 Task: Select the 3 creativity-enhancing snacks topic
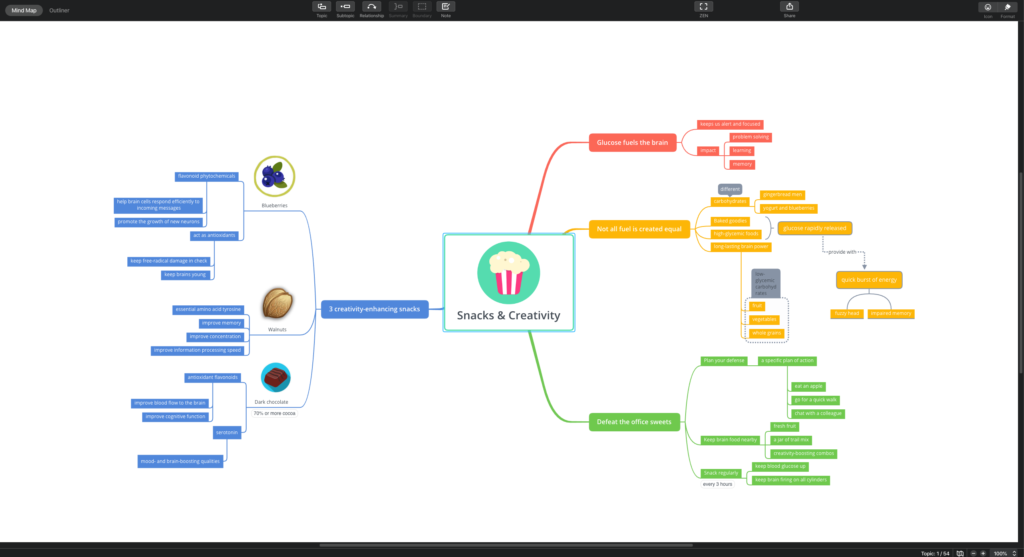point(374,309)
